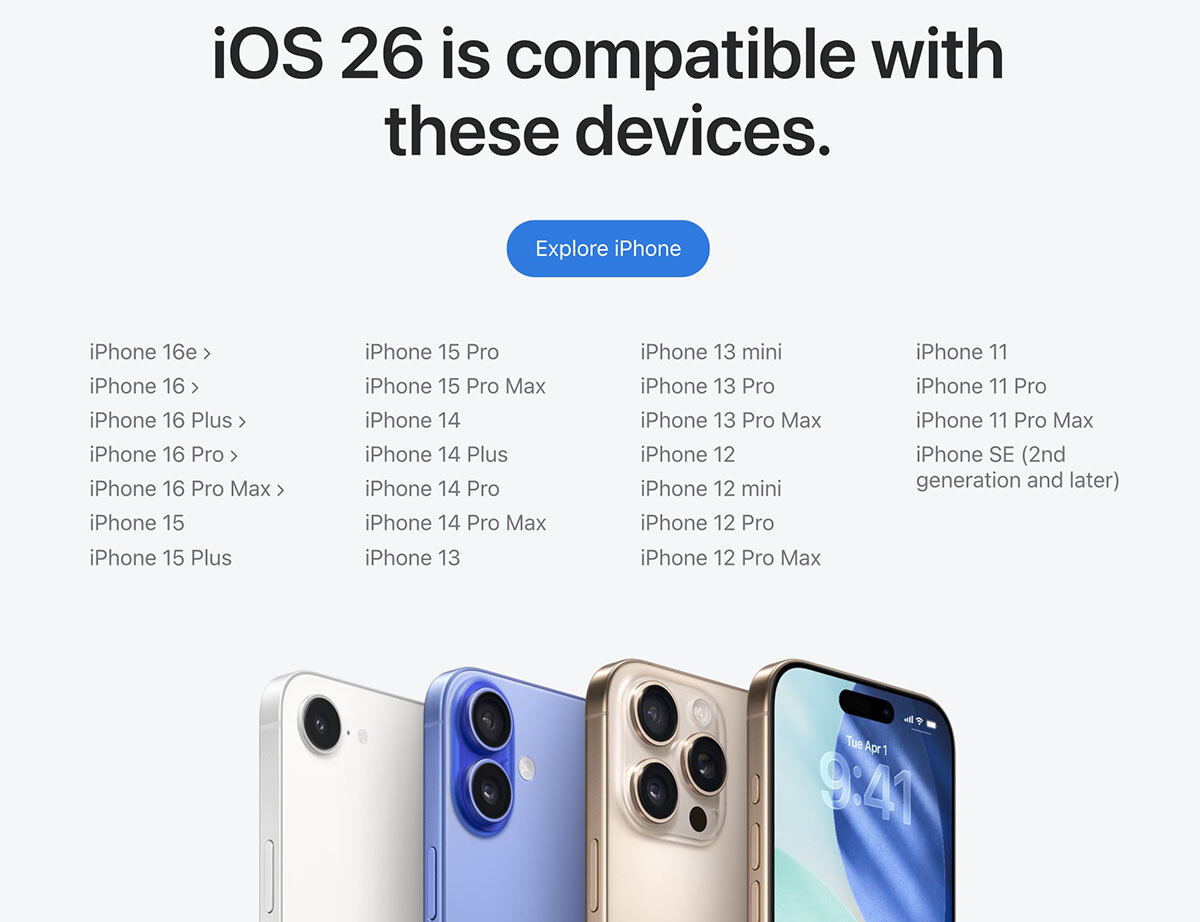Select the iPhone 14 Plus entry
The width and height of the screenshot is (1200, 922).
[436, 454]
